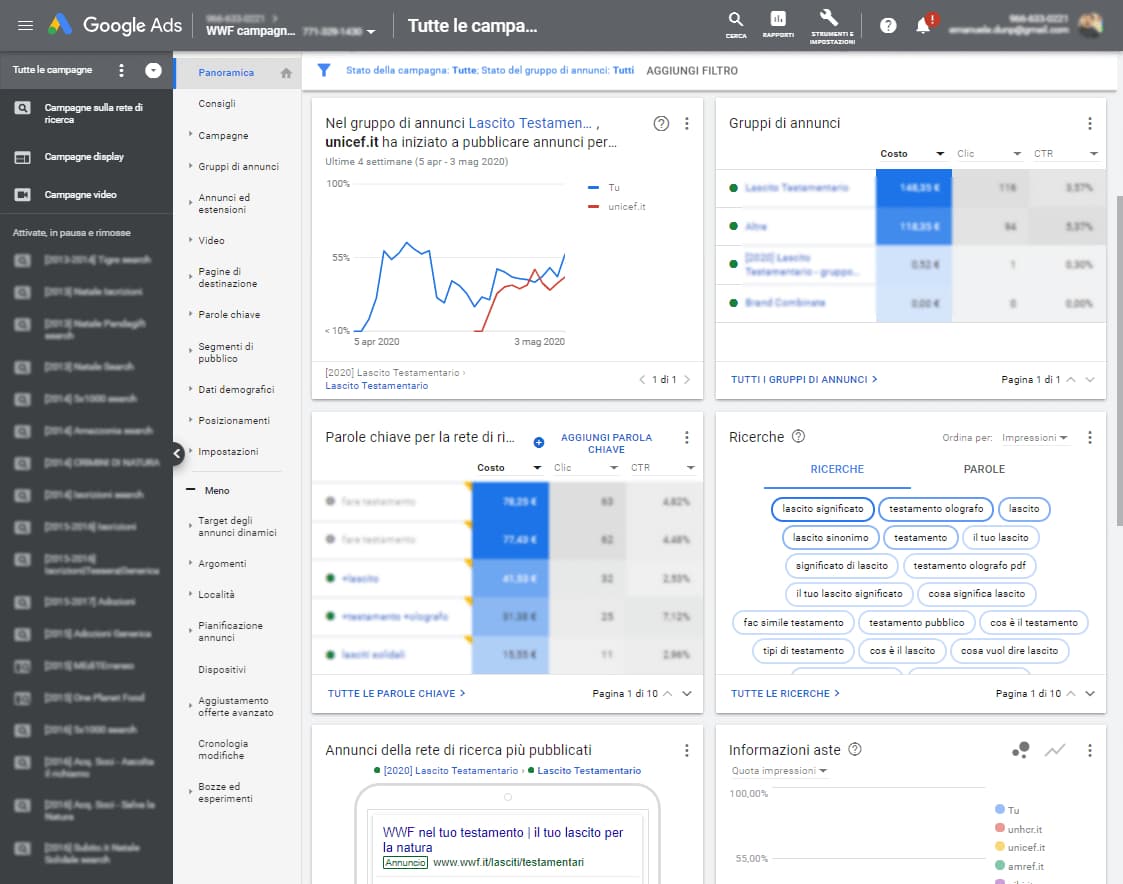Open three-dot menu on Parole chiave card

click(x=687, y=438)
